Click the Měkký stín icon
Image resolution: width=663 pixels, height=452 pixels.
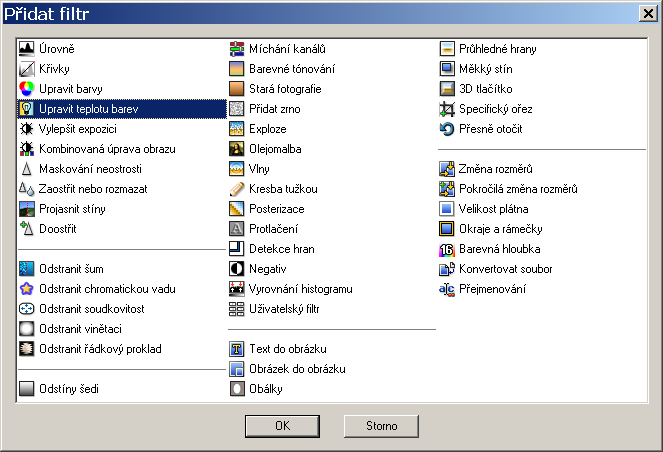tap(447, 69)
